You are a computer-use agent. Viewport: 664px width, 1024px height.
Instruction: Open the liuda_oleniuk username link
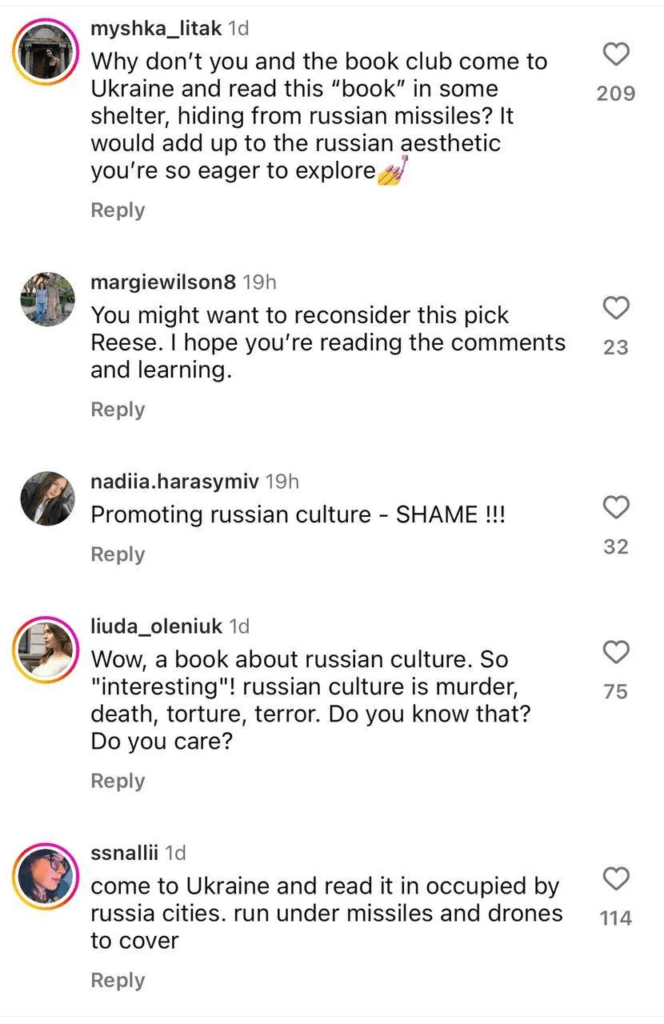(x=157, y=626)
